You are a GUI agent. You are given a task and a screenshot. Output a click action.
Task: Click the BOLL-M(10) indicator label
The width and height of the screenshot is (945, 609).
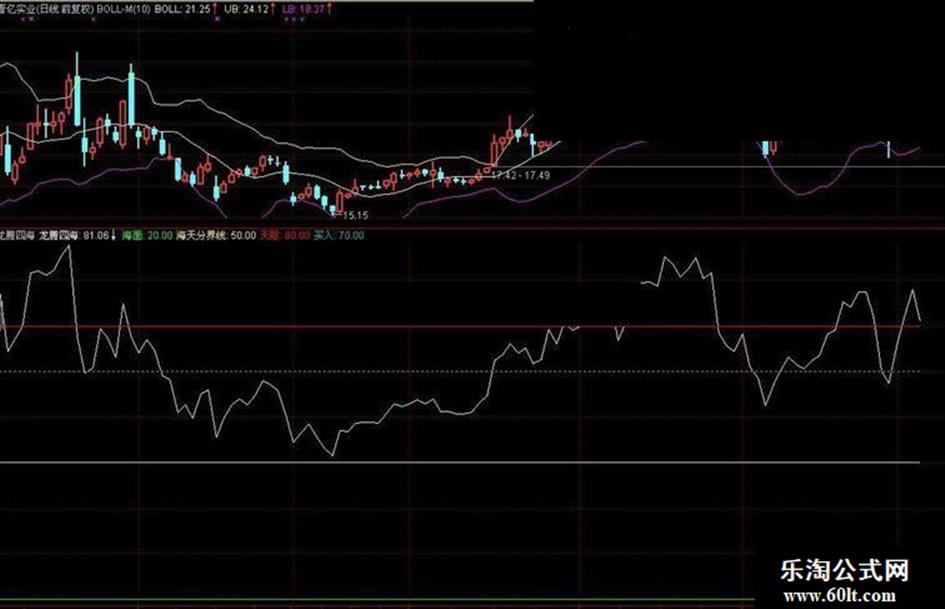tap(124, 9)
